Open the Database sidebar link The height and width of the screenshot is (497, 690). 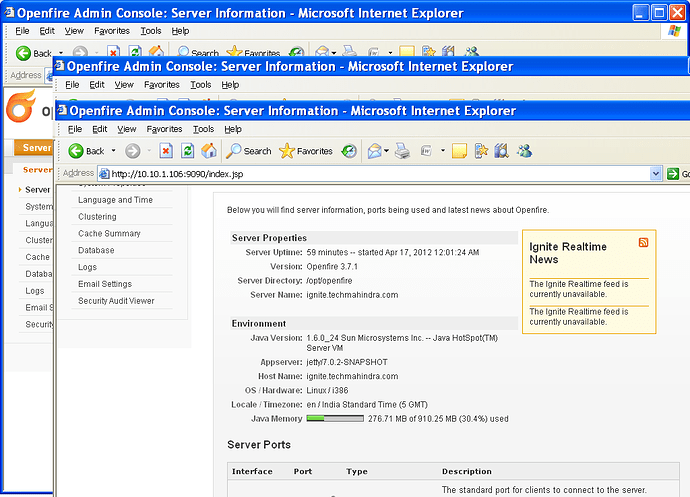click(96, 250)
